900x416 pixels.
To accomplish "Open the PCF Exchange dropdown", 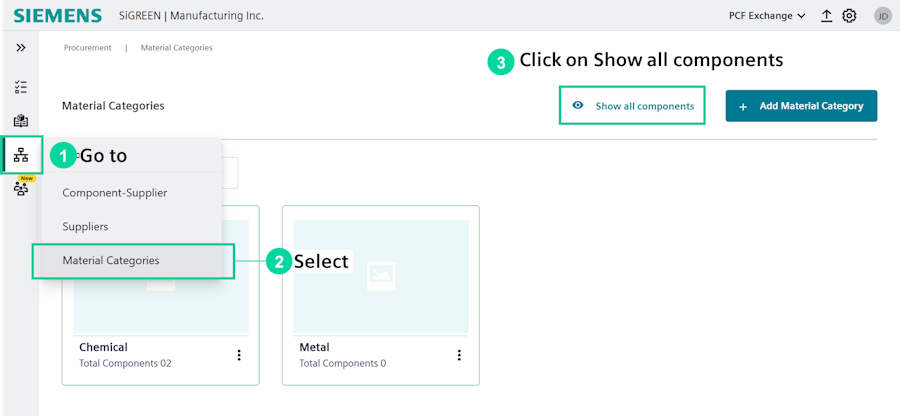I will [767, 16].
